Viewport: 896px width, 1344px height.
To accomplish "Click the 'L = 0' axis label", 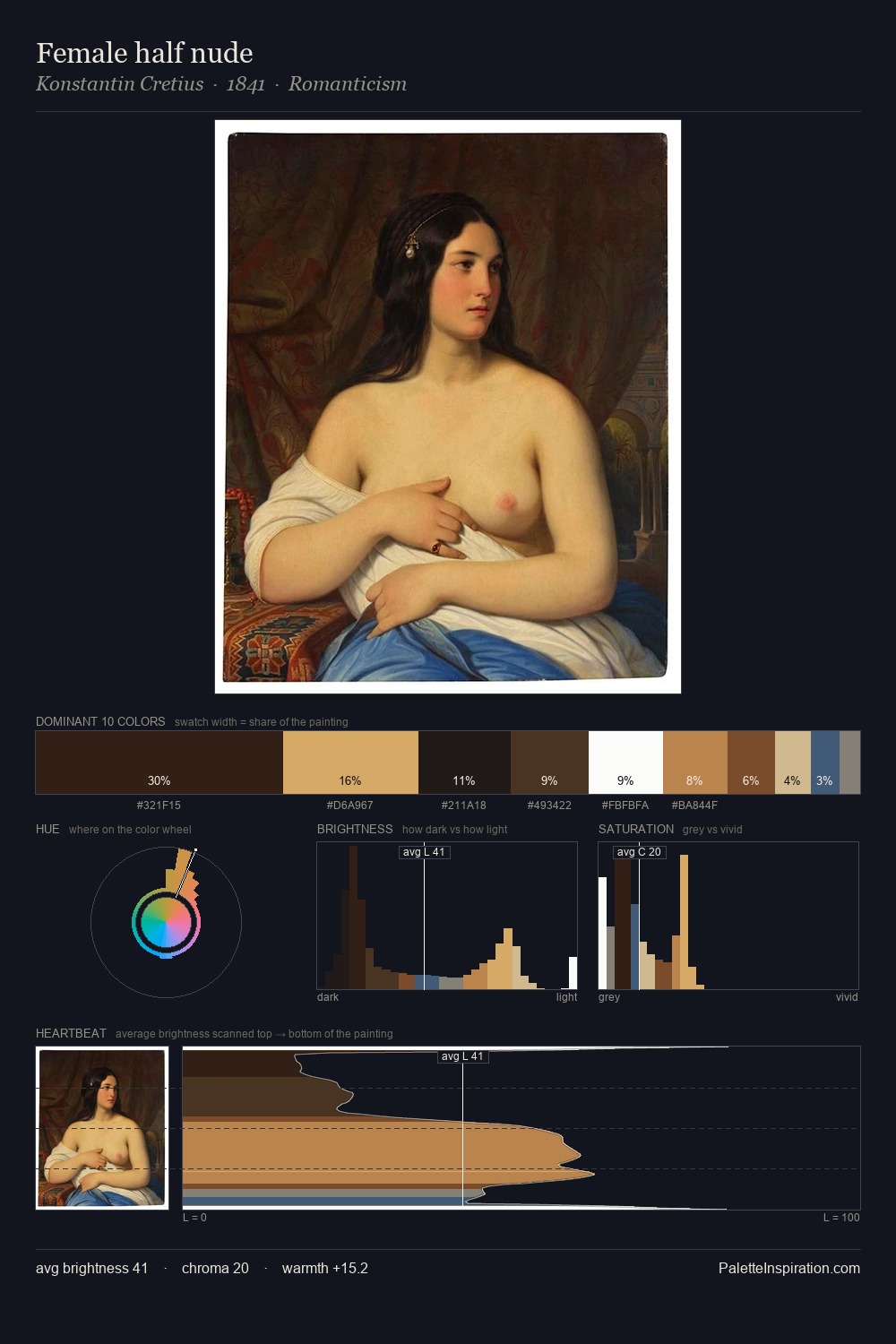I will 194,1218.
